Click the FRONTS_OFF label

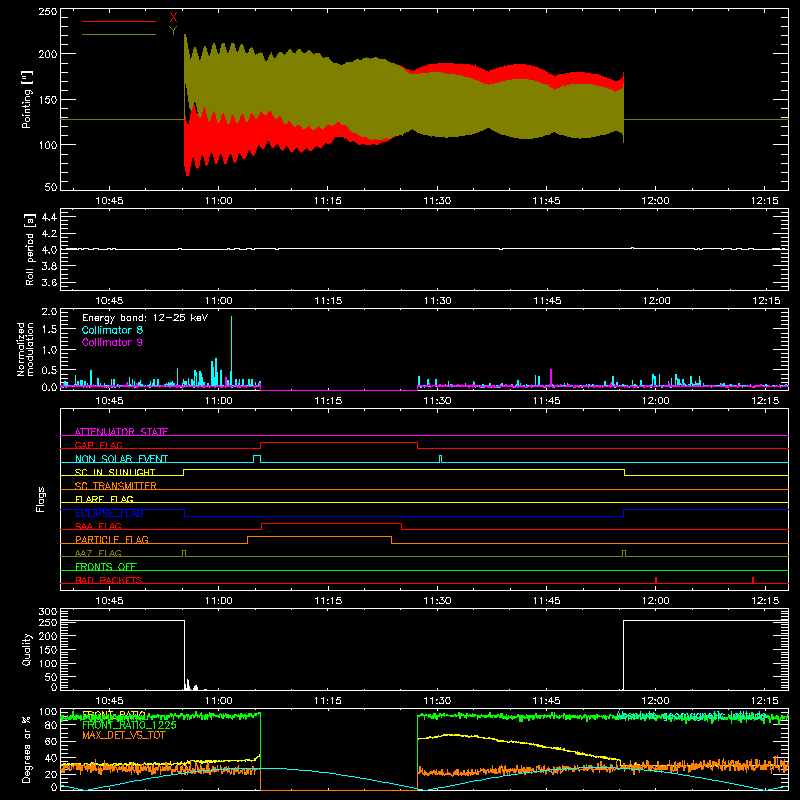coord(106,566)
